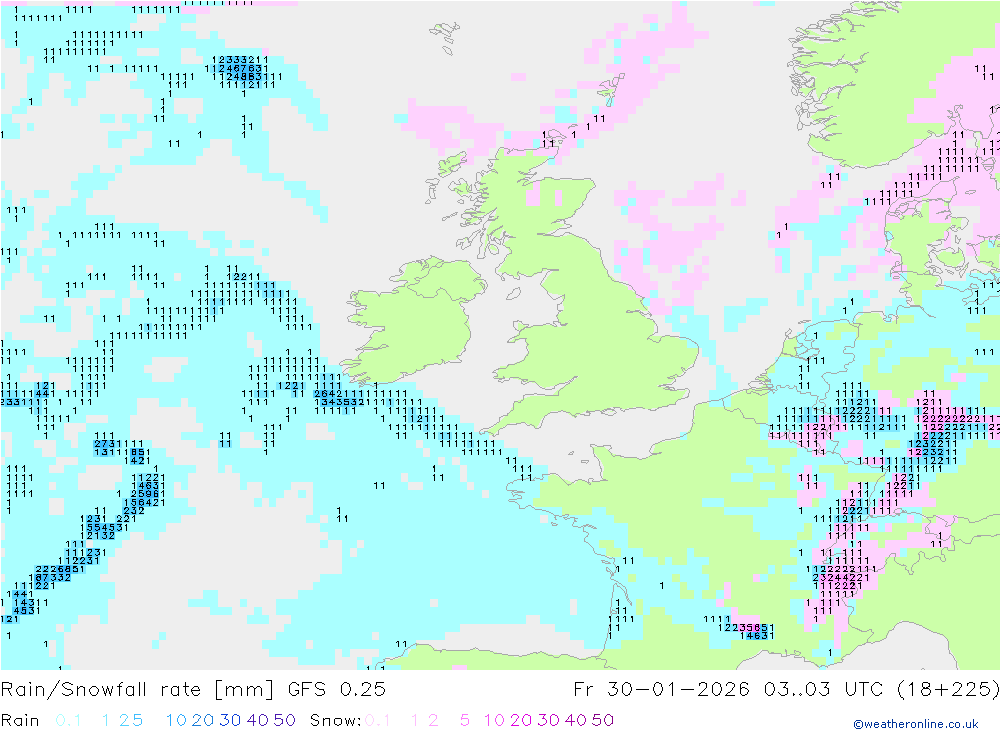Viewport: 1000px width, 733px height.
Task: Select the snow legend value 20
Action: [521, 720]
